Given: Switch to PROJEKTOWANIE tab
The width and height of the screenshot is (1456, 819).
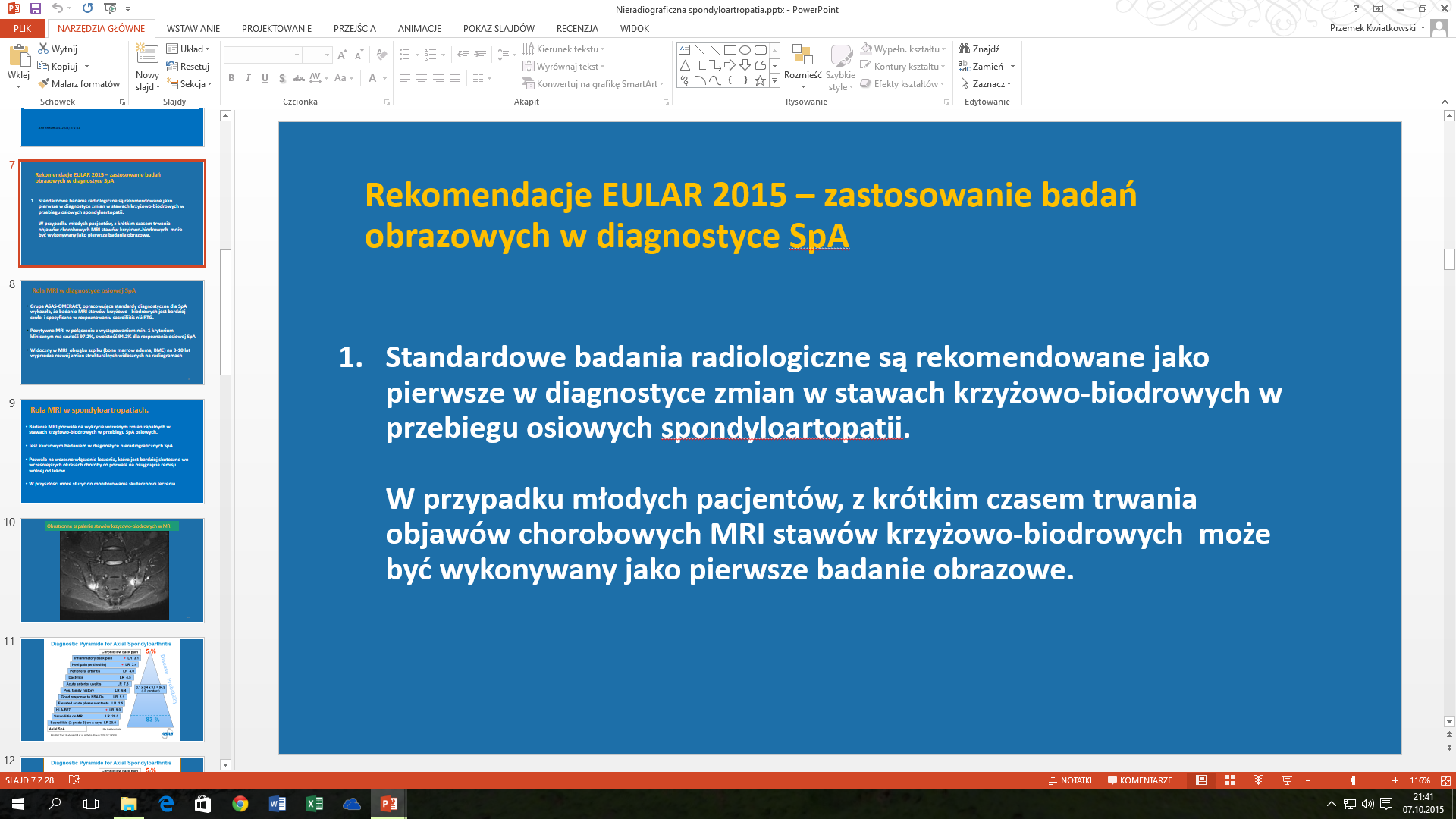Looking at the screenshot, I should point(277,29).
